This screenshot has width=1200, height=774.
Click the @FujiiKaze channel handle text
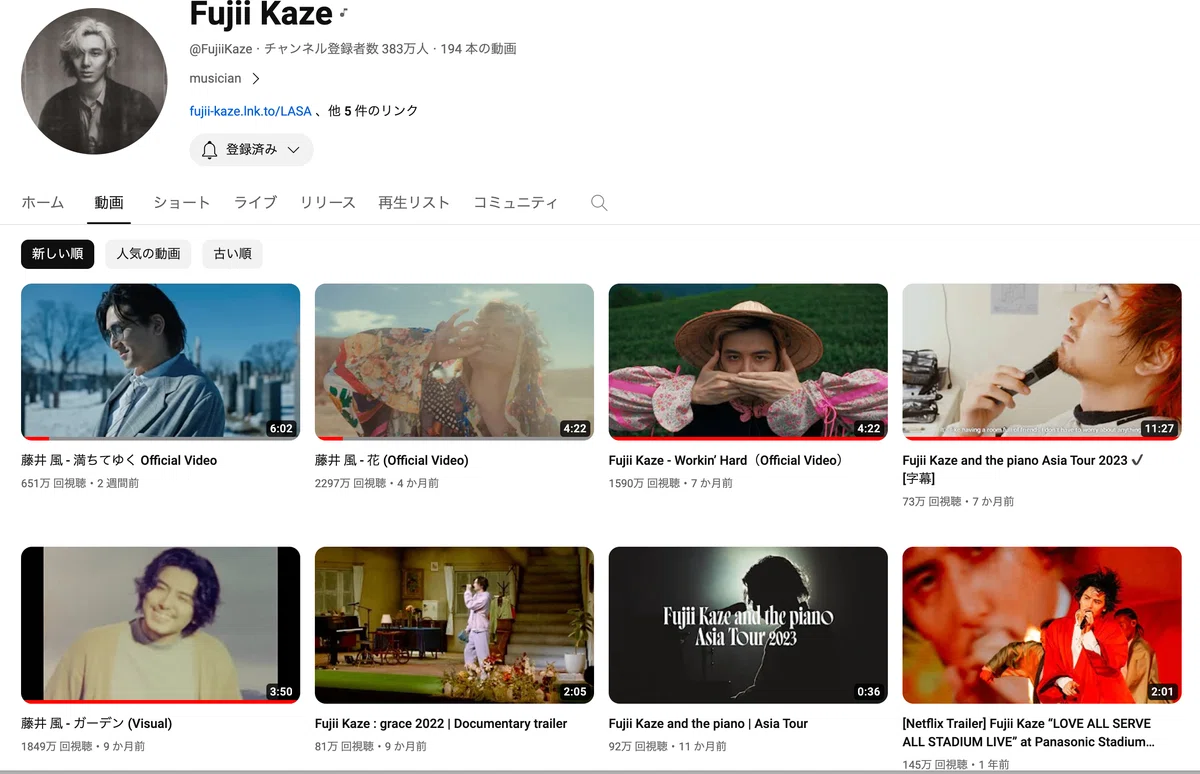click(221, 49)
